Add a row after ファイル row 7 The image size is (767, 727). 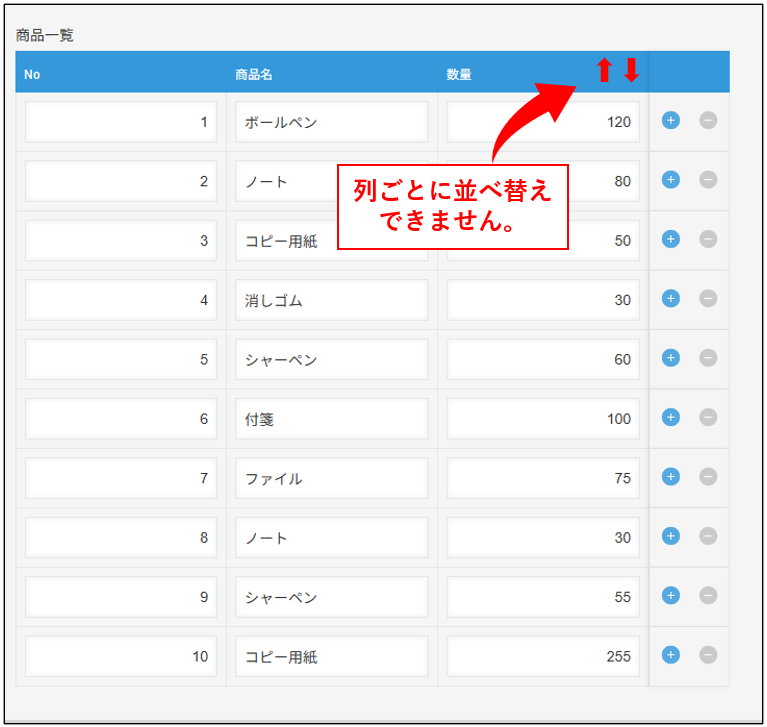(670, 477)
